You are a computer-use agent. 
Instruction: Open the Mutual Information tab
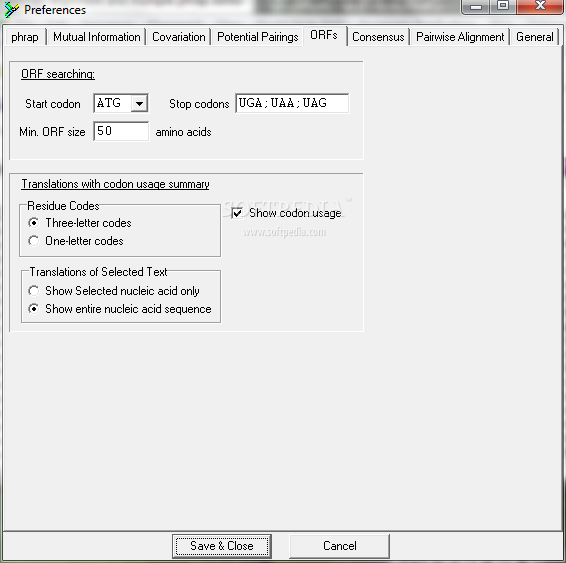[x=96, y=37]
